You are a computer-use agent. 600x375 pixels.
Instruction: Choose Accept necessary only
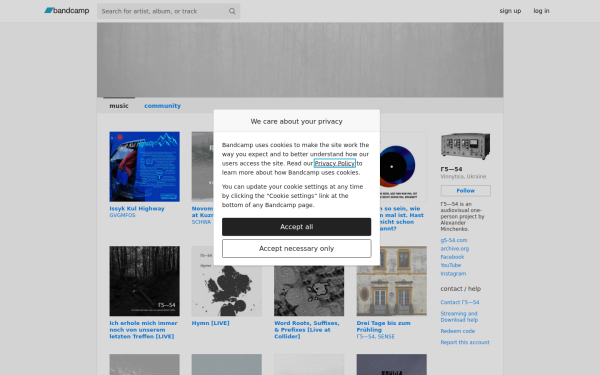[x=297, y=249]
